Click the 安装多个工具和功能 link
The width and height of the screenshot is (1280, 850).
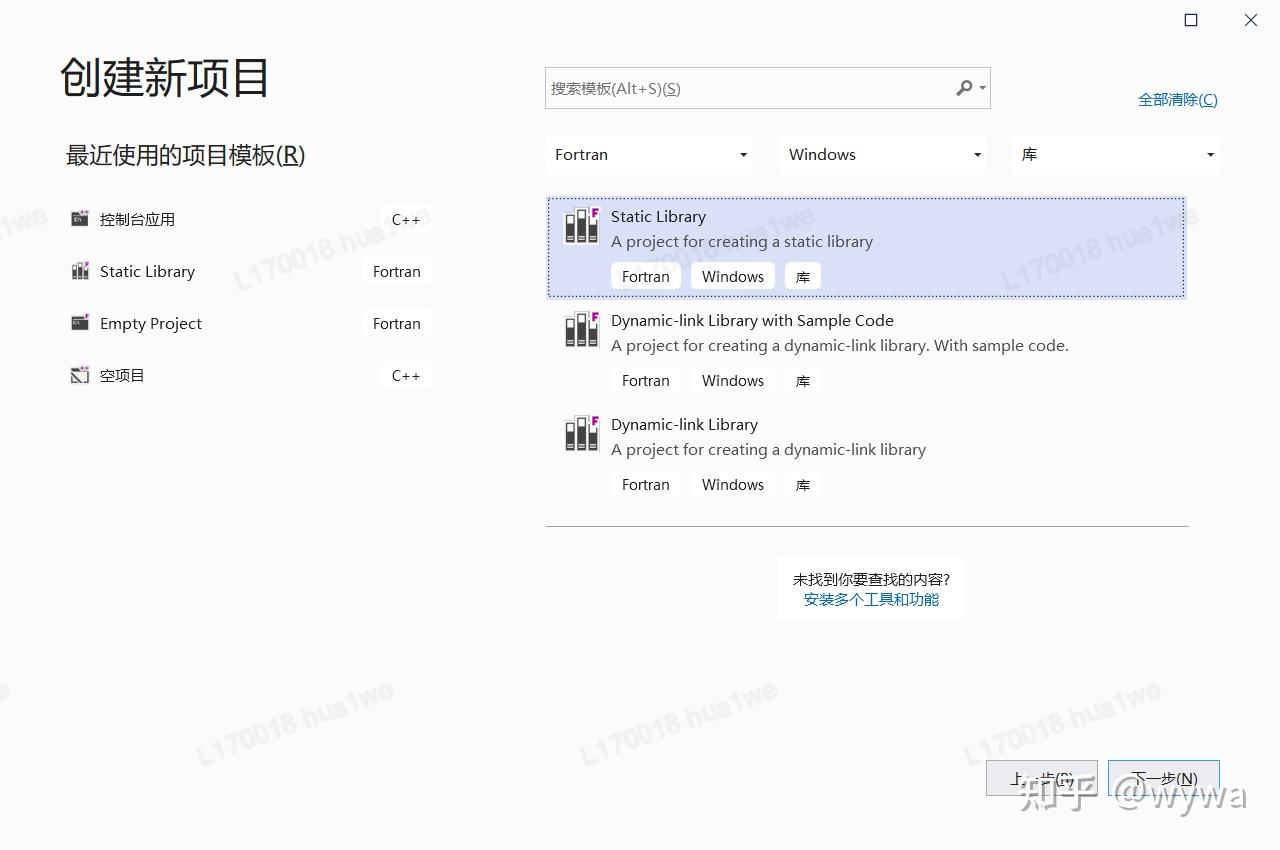pos(870,599)
